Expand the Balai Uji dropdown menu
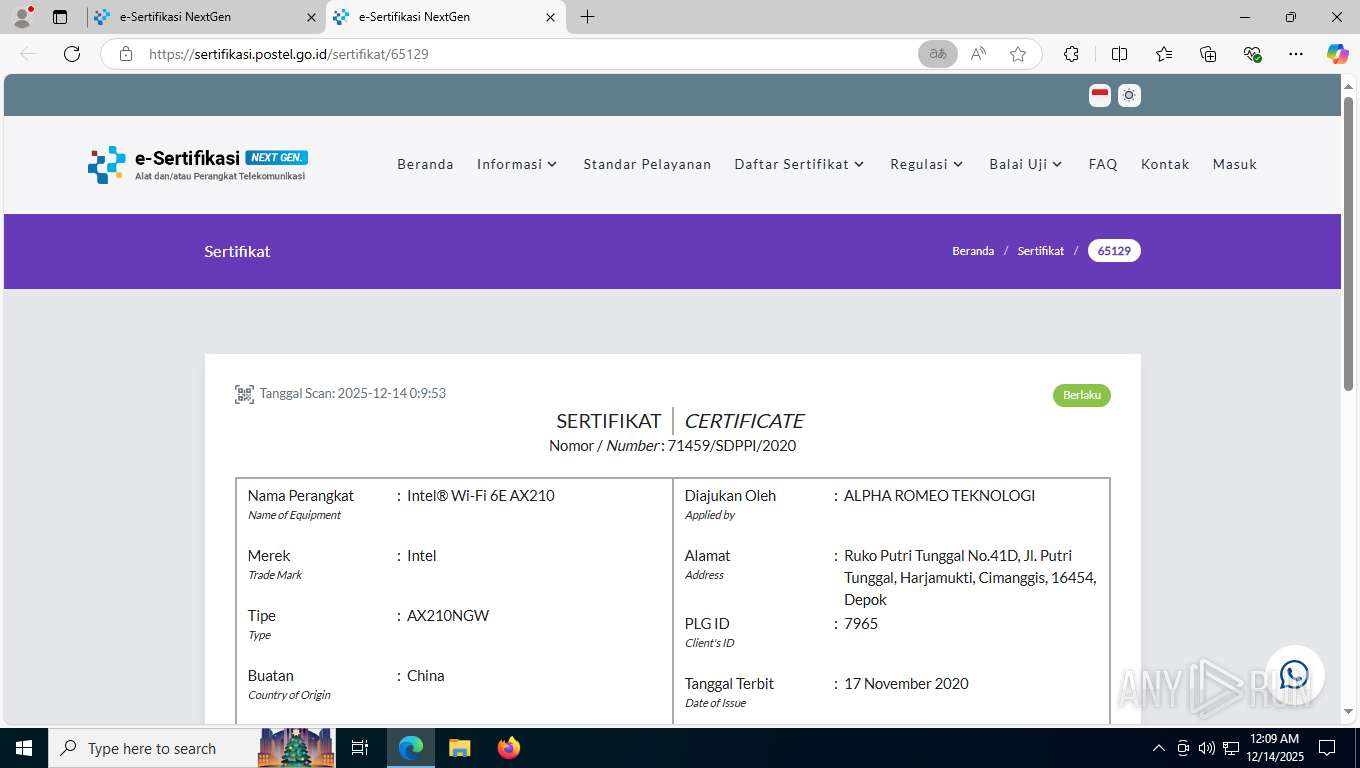The height and width of the screenshot is (768, 1360). click(1026, 164)
